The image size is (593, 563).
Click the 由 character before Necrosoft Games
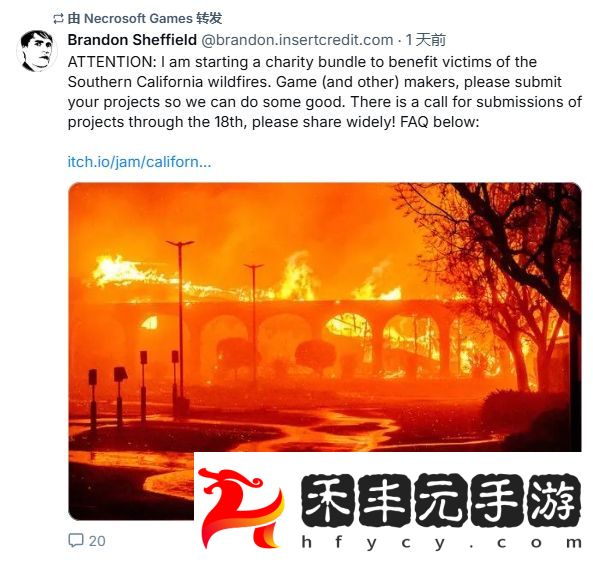pyautogui.click(x=73, y=18)
